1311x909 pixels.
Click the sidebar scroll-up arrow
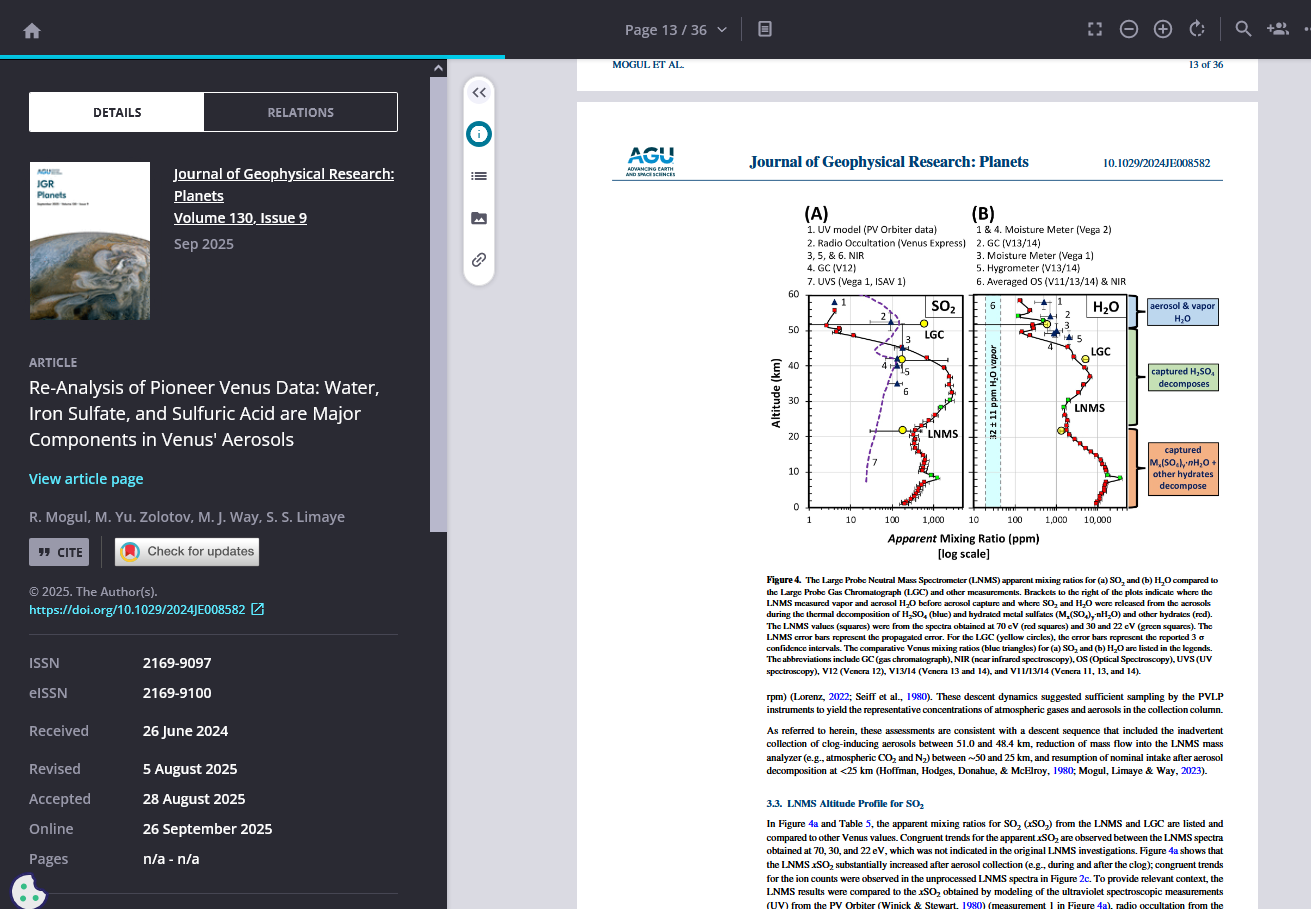(438, 69)
